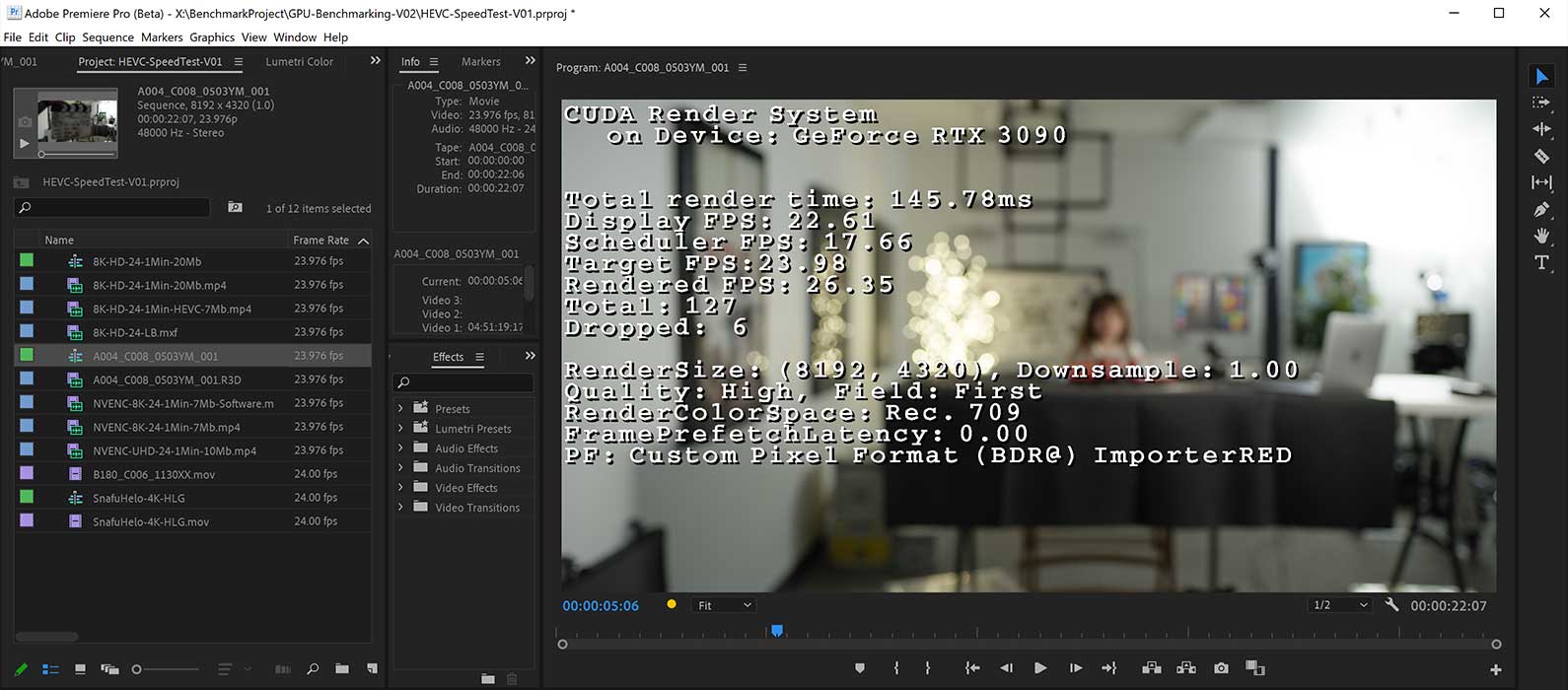Show hidden tabs in Project panel group
The height and width of the screenshot is (690, 1568).
click(x=375, y=61)
